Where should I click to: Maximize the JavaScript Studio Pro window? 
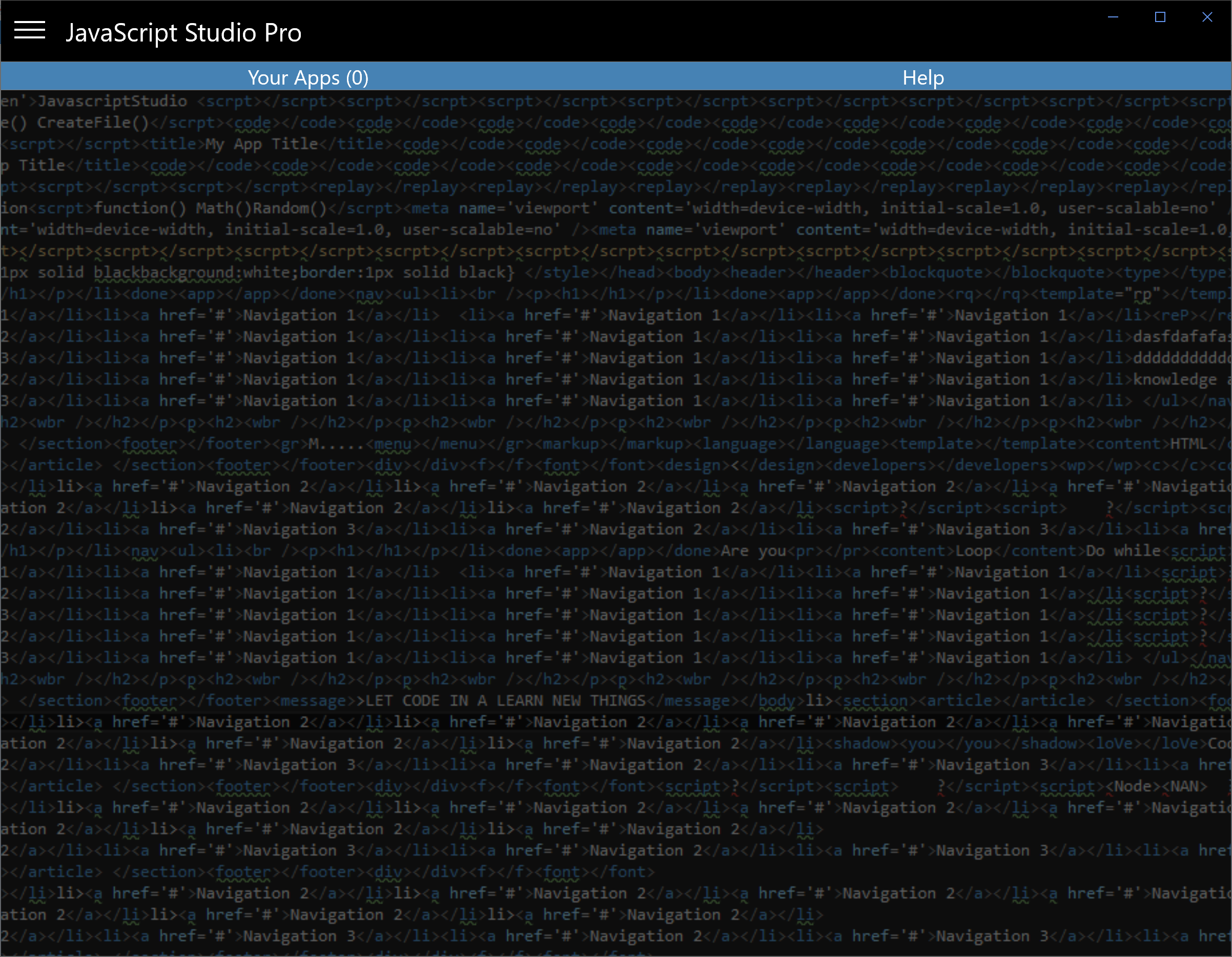click(x=1160, y=17)
